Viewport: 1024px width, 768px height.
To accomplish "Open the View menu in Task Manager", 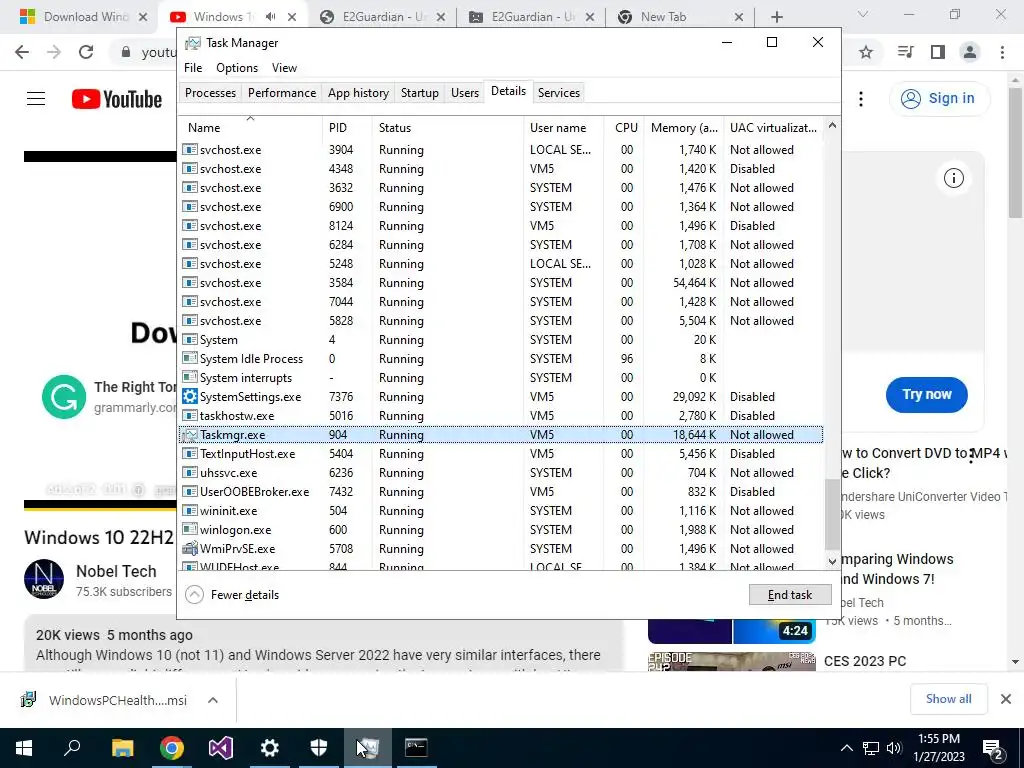I will (284, 68).
